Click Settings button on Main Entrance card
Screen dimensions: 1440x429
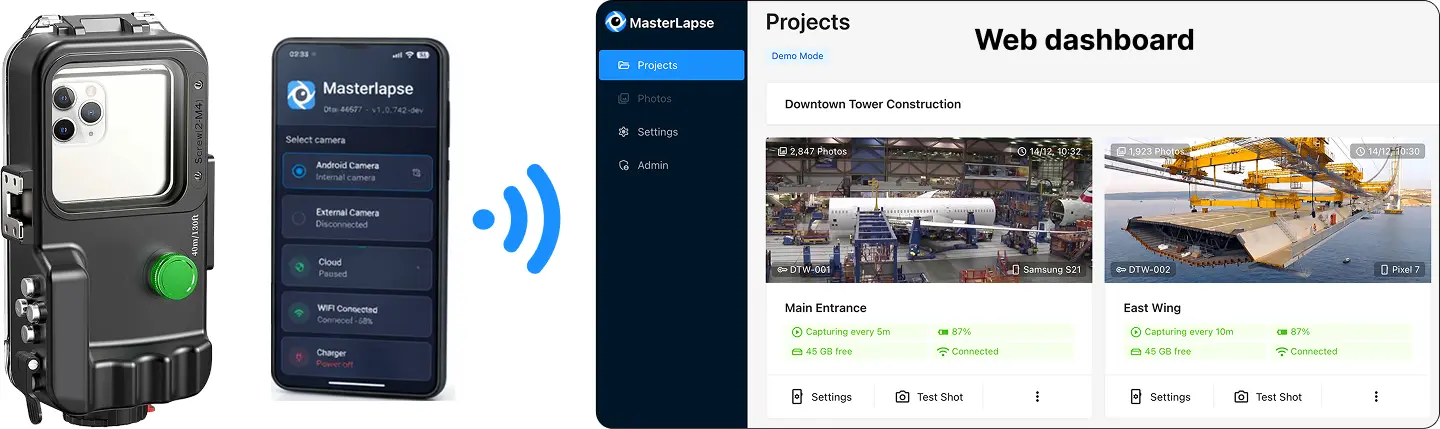[x=820, y=397]
